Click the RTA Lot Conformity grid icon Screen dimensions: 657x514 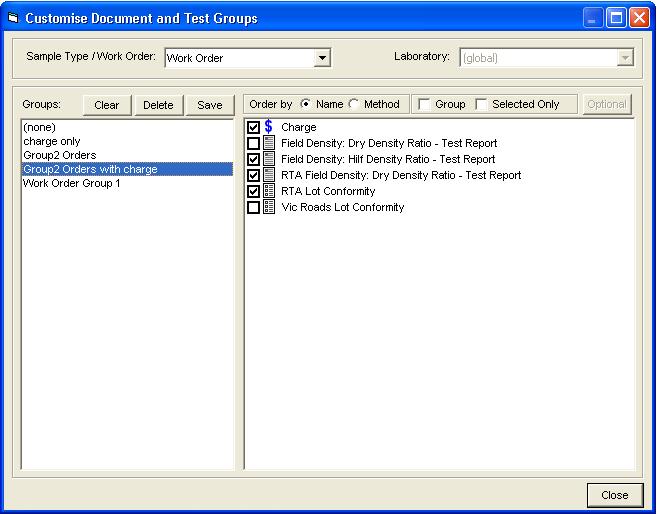(x=268, y=191)
